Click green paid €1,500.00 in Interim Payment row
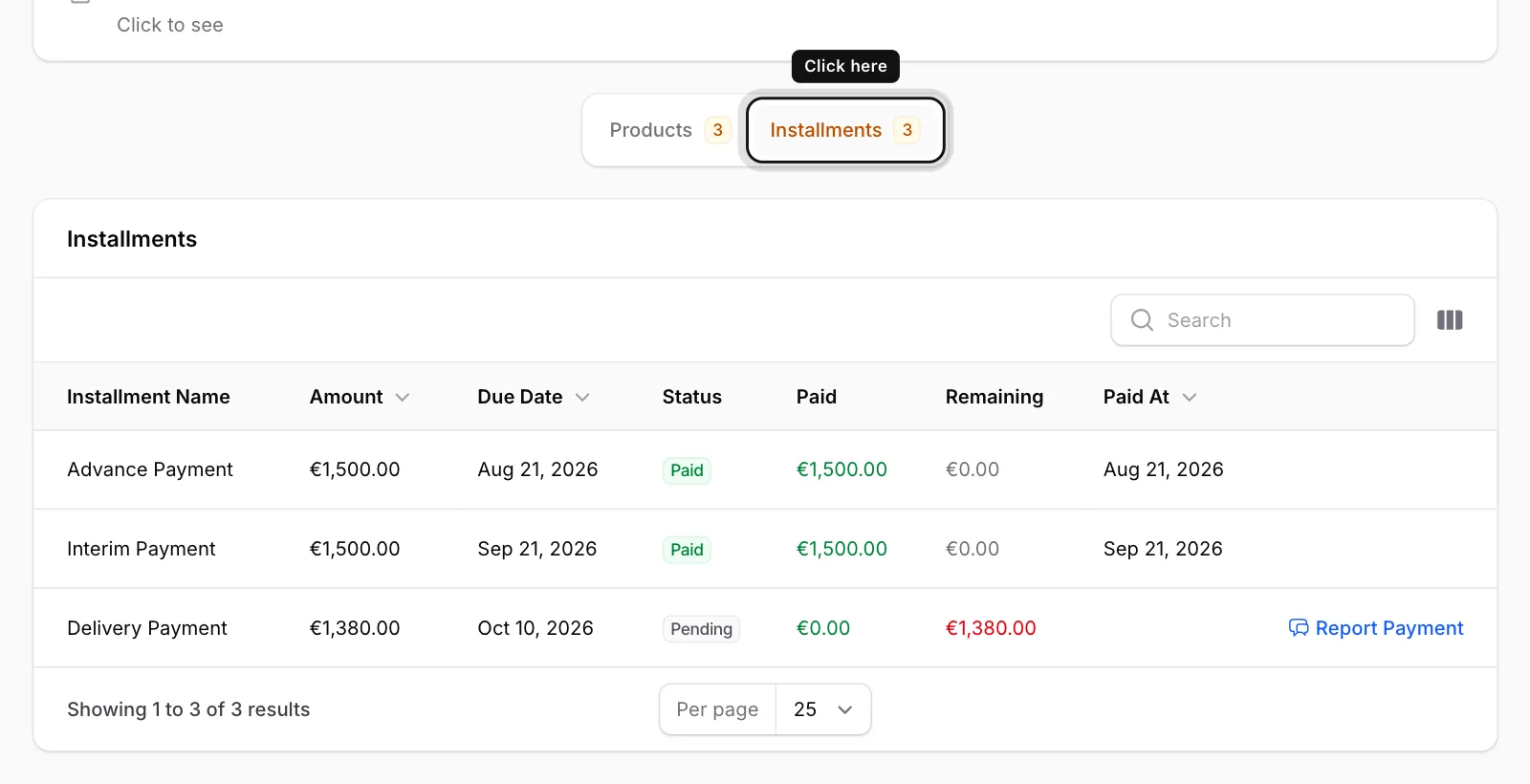The image size is (1530, 784). click(x=841, y=549)
